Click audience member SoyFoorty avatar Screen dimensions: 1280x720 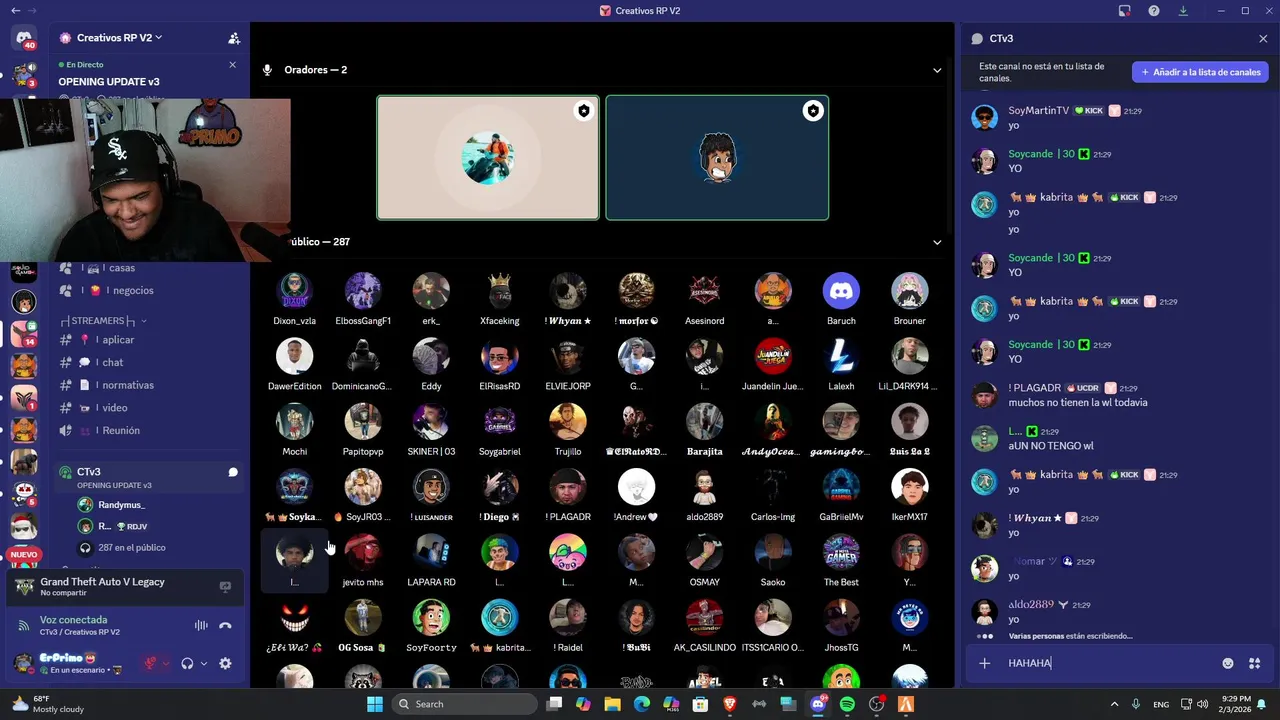(x=431, y=618)
